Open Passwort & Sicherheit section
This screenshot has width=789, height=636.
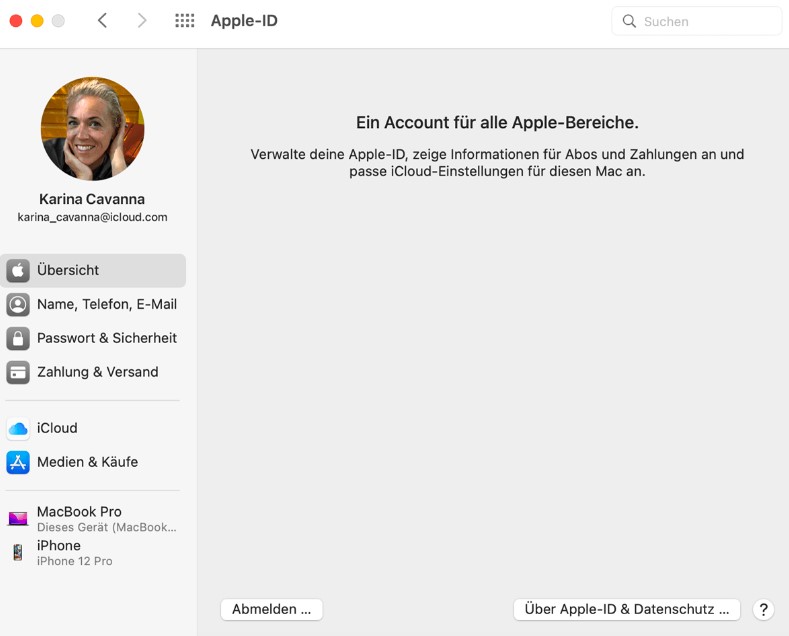[x=93, y=339]
